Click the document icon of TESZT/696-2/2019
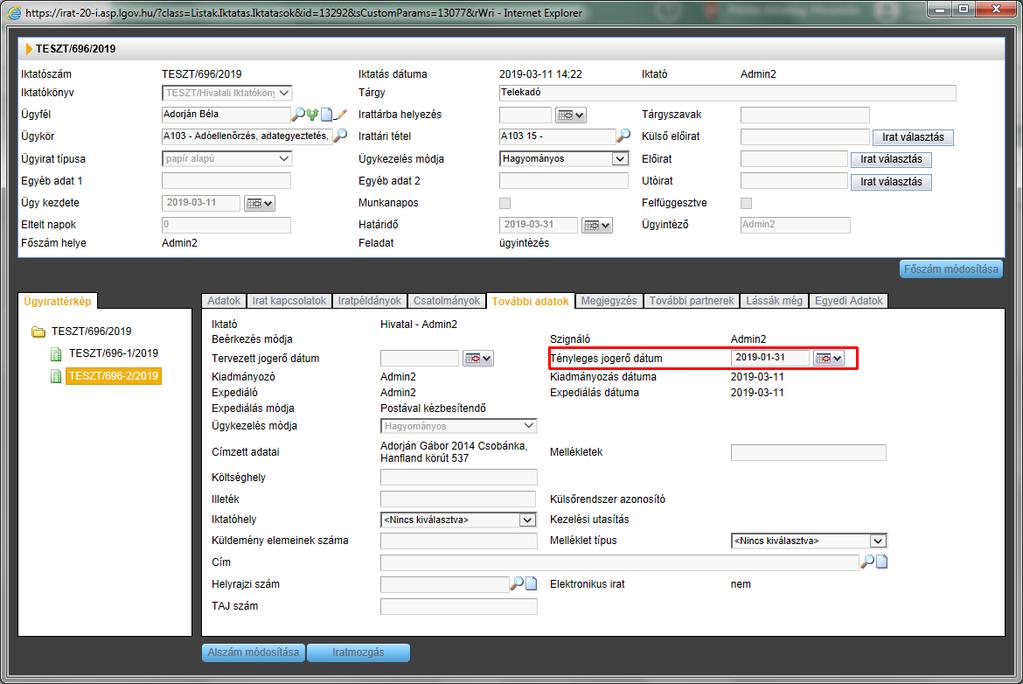Viewport: 1023px width, 684px height. click(56, 377)
